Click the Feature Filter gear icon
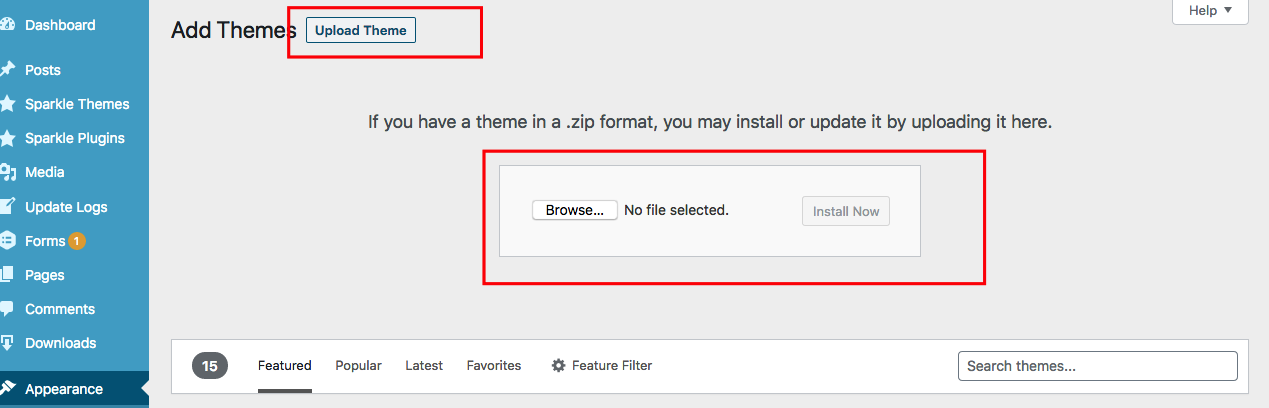 [x=559, y=366]
